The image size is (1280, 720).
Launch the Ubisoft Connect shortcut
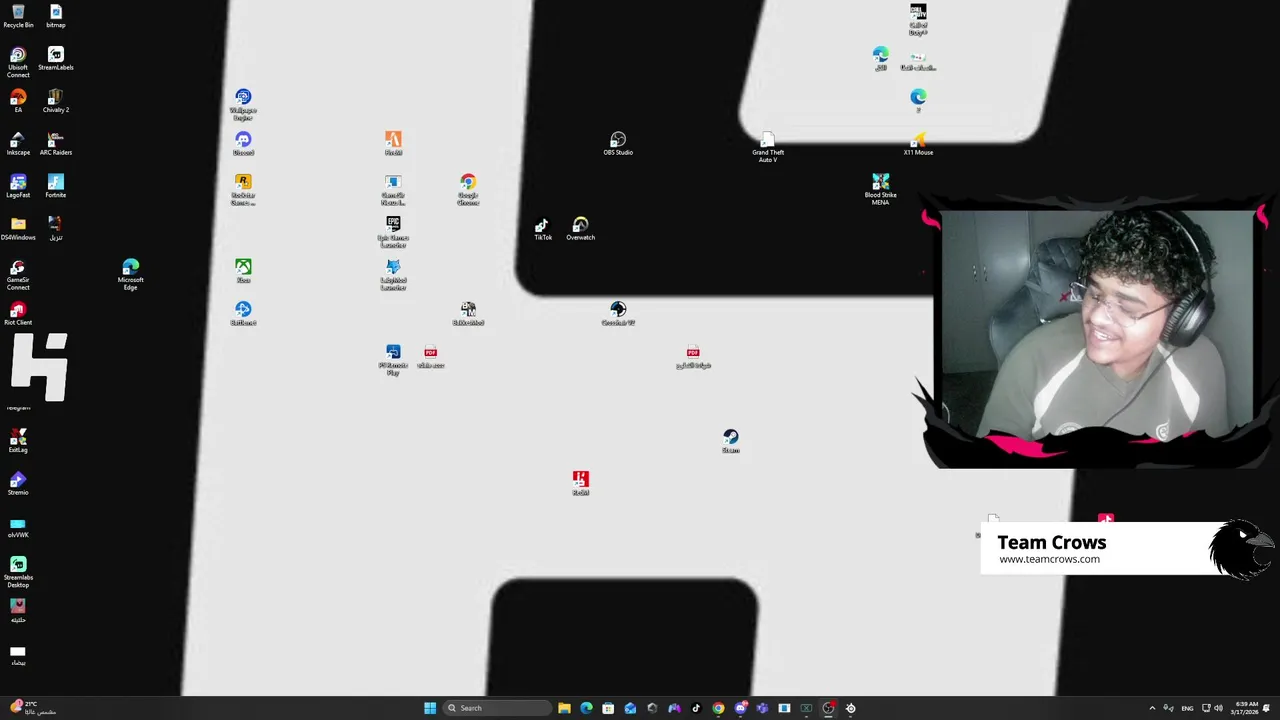18,62
